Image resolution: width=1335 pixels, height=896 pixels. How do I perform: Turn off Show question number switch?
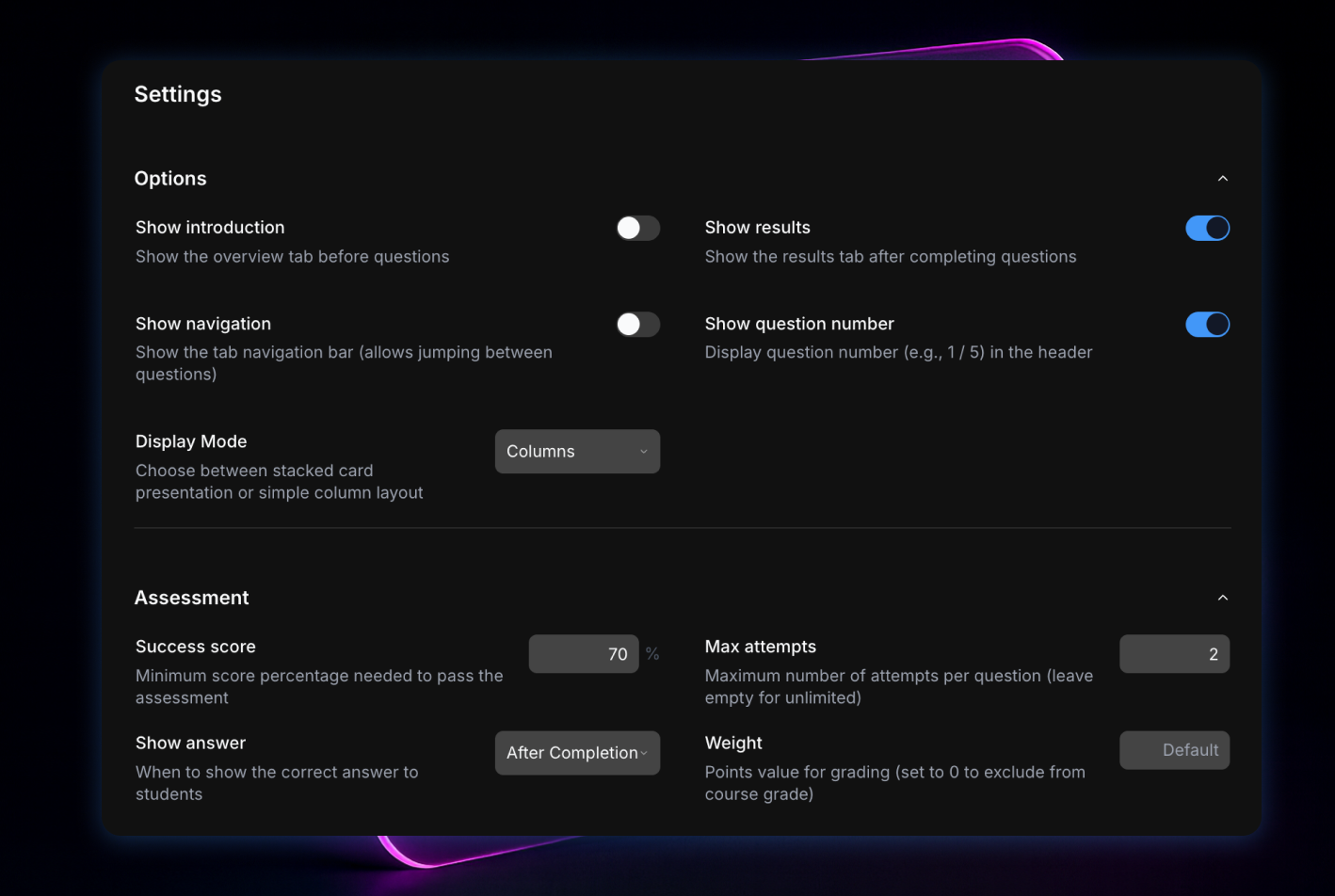(1207, 325)
